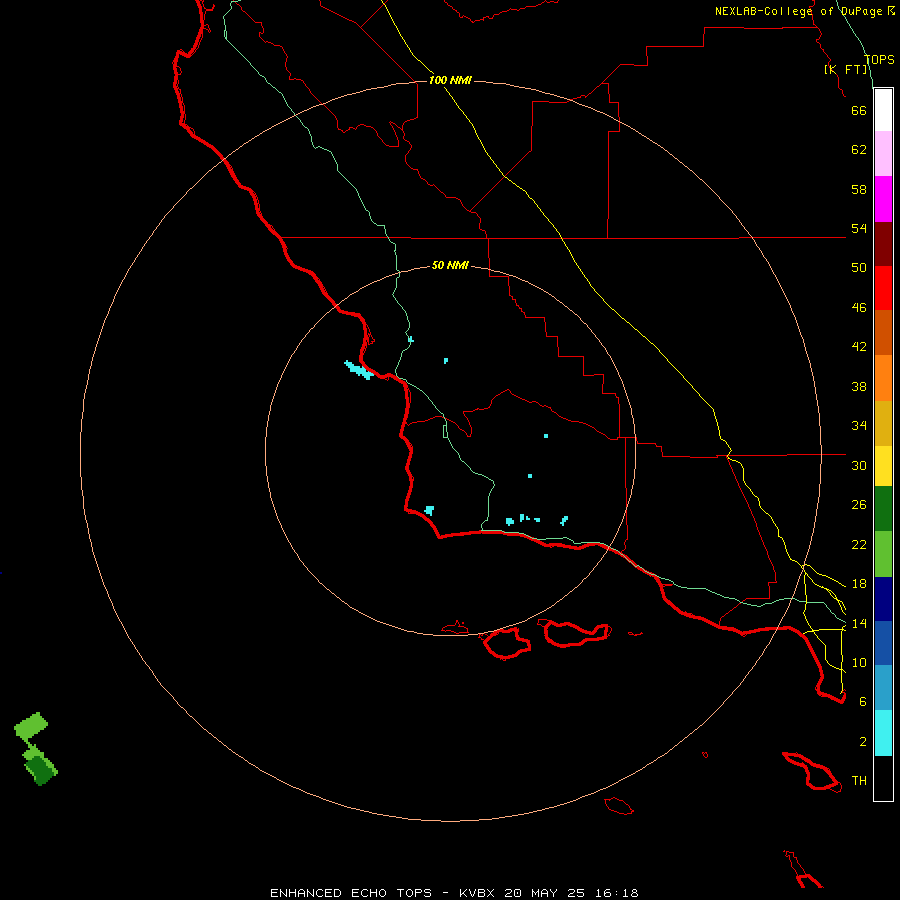The height and width of the screenshot is (900, 900).
Task: Click the magenta legend color swatch
Action: click(883, 199)
